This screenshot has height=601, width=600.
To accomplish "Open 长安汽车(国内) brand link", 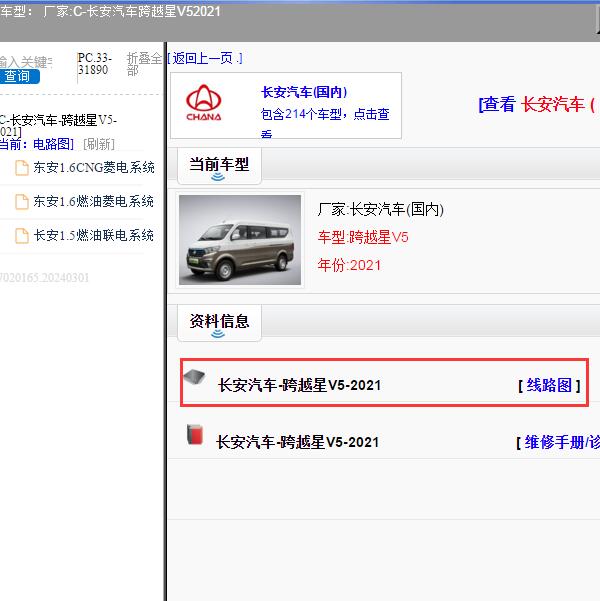I will (304, 92).
